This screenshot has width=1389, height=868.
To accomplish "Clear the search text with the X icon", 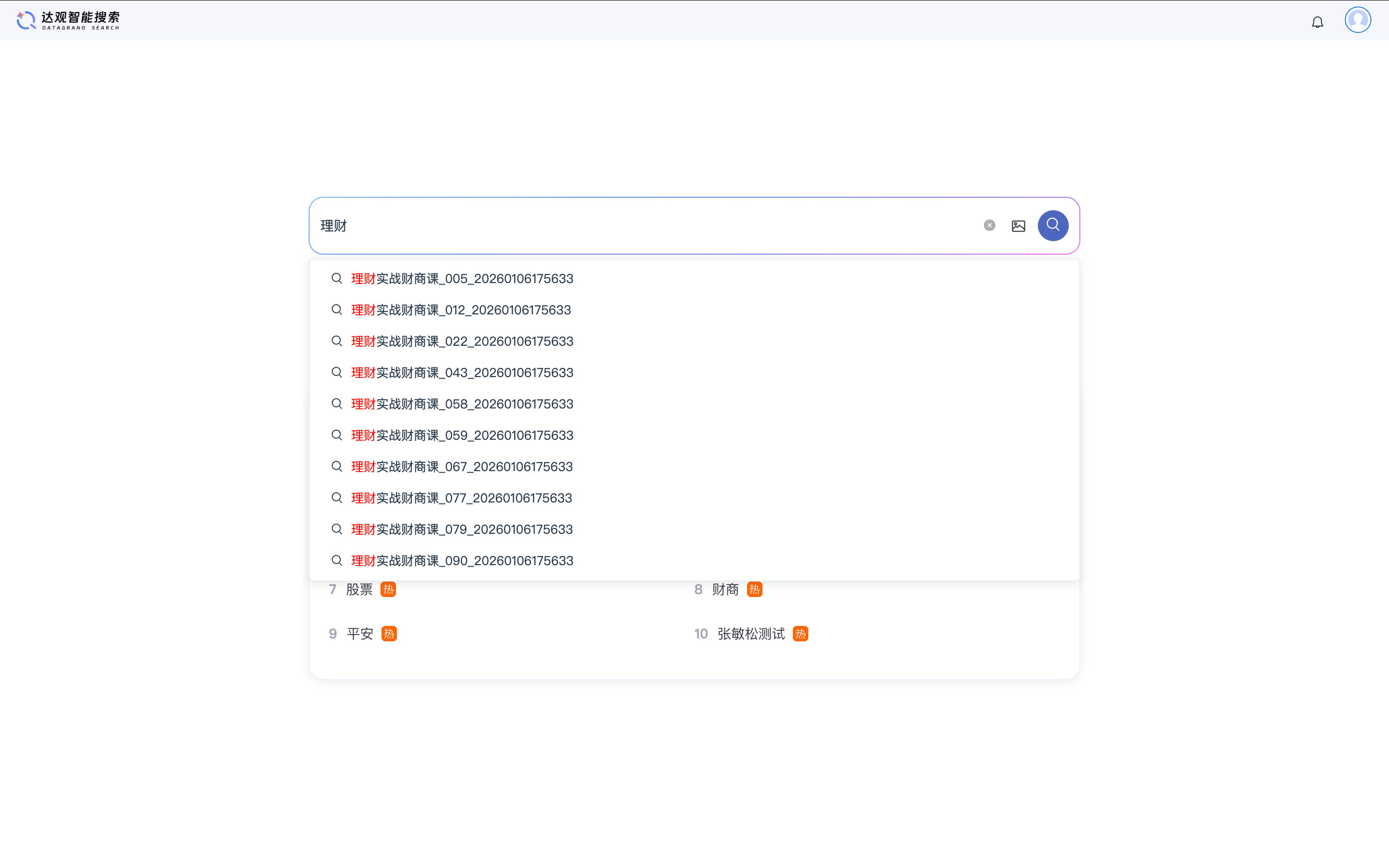I will click(989, 225).
